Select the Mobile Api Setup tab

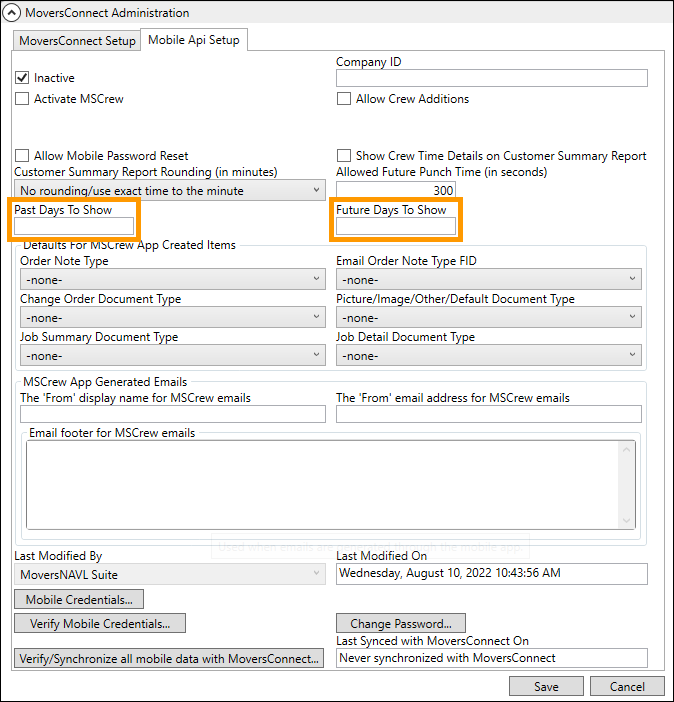(195, 41)
